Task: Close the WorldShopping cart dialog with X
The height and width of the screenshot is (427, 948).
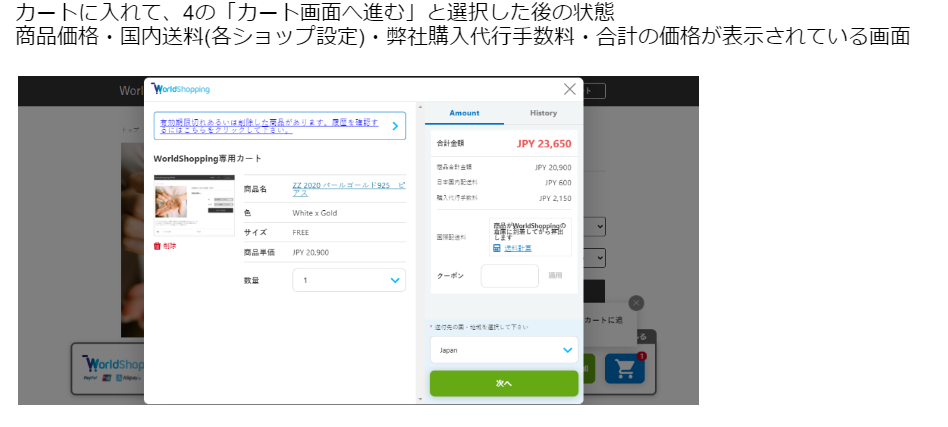Action: 570,89
